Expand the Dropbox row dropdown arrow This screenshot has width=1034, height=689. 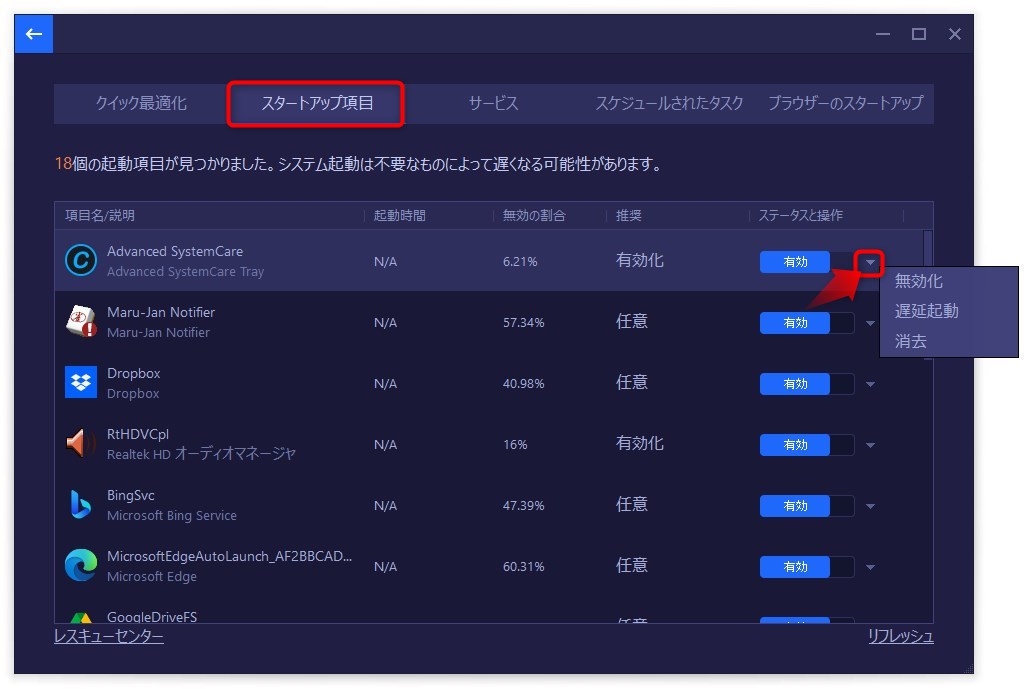[870, 384]
